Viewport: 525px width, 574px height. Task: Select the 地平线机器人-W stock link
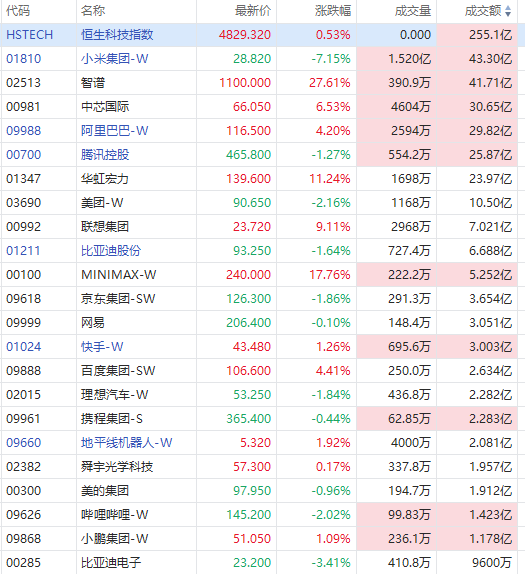(x=127, y=443)
